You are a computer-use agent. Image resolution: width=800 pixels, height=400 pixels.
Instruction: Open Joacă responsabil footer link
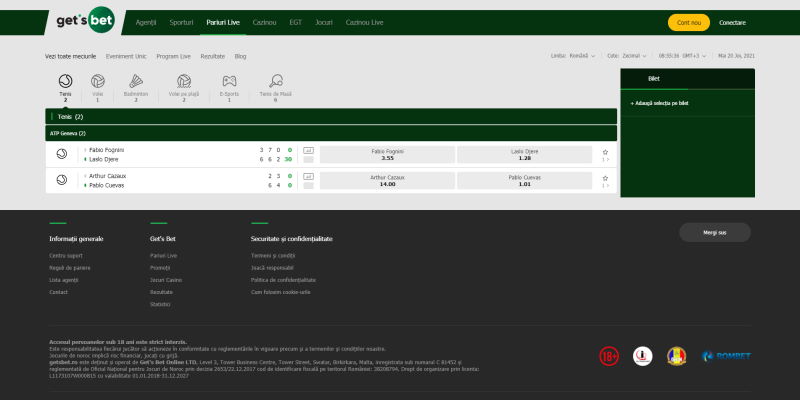[272, 268]
